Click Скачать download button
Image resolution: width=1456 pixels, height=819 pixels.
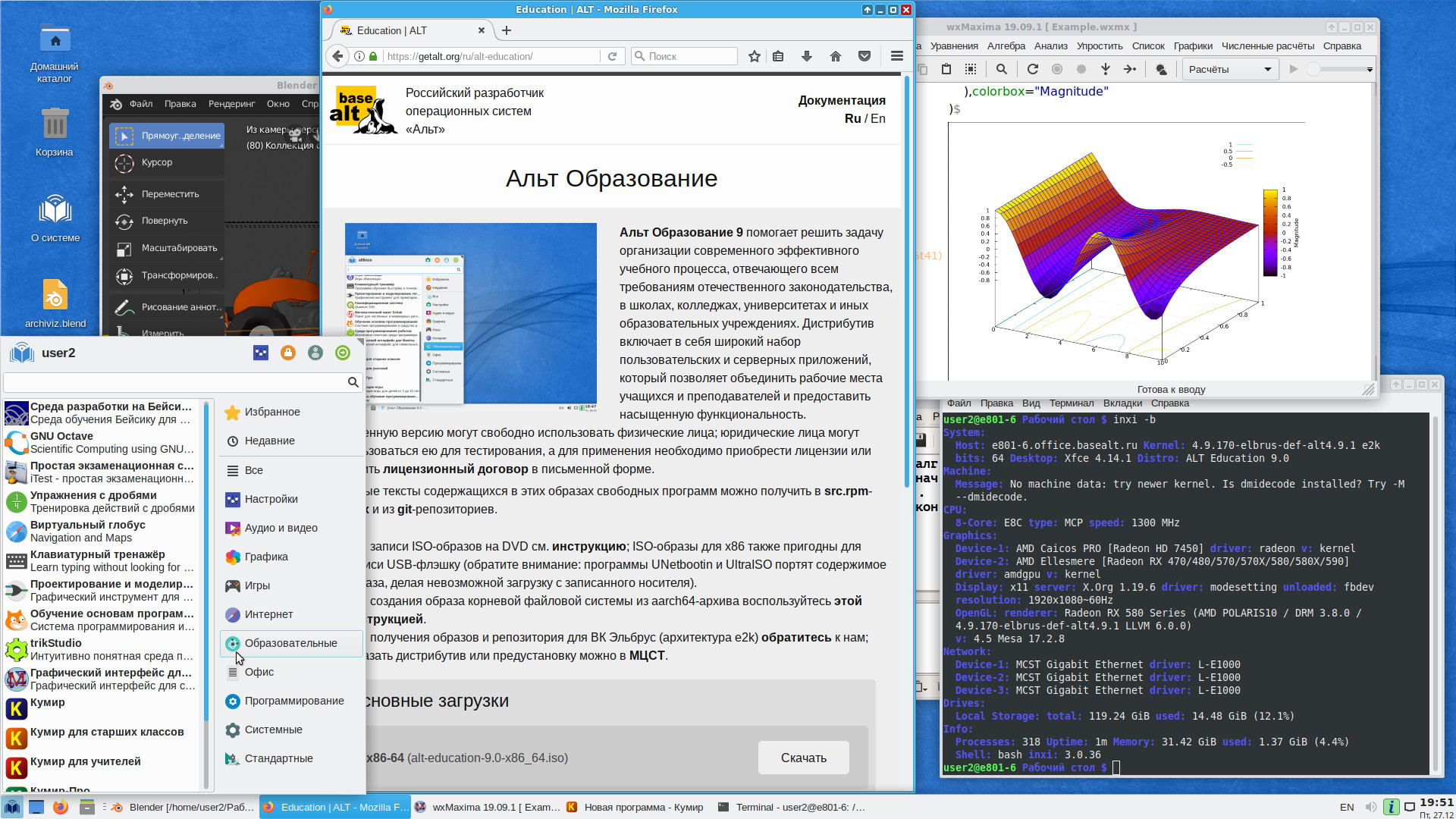[x=804, y=758]
